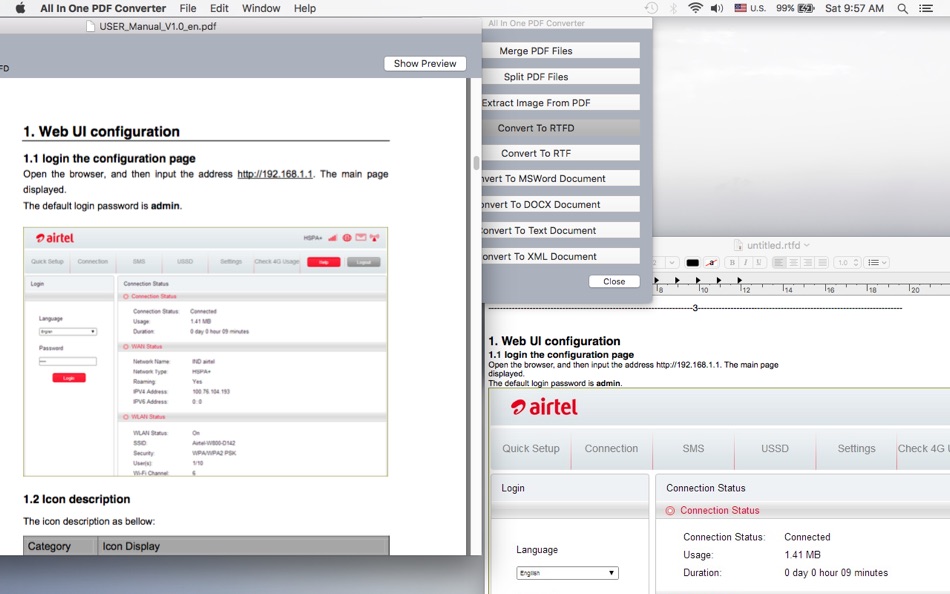Screen dimensions: 950x594
Task: Click the untitled.rtfd document icon
Action: pos(738,245)
